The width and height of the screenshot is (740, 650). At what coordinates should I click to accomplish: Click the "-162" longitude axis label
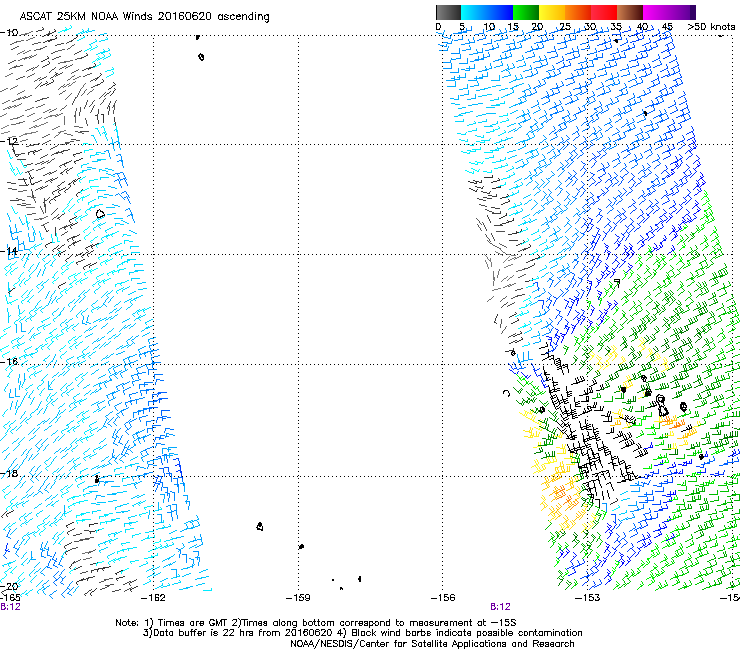tap(153, 598)
